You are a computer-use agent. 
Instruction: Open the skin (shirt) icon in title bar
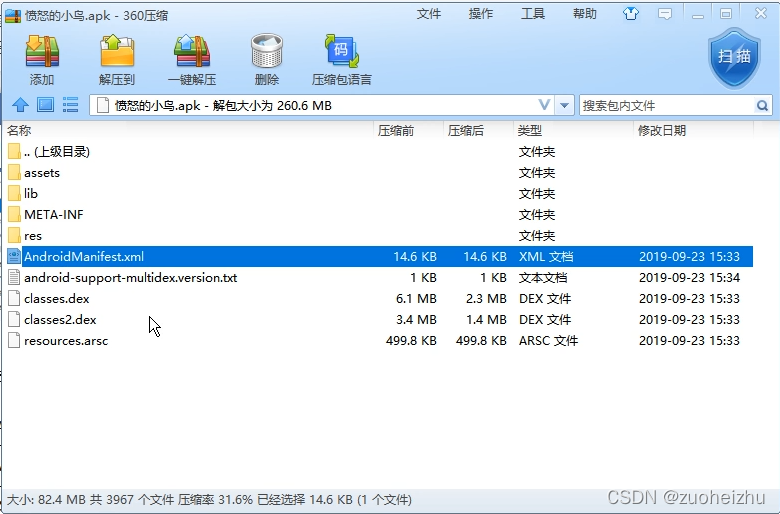tap(631, 13)
